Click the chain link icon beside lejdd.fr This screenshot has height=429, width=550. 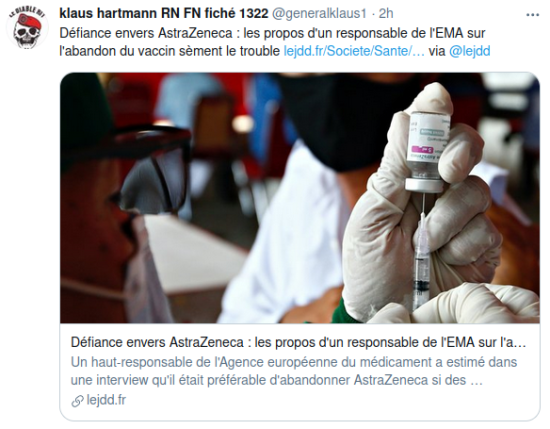pos(77,401)
